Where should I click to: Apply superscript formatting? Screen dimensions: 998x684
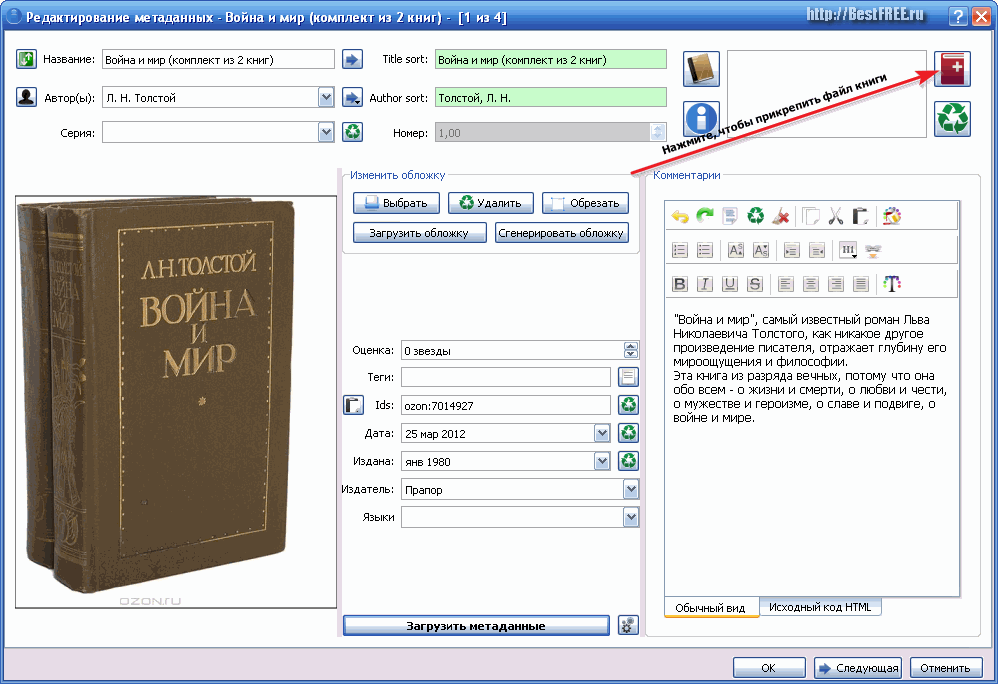pyautogui.click(x=735, y=250)
